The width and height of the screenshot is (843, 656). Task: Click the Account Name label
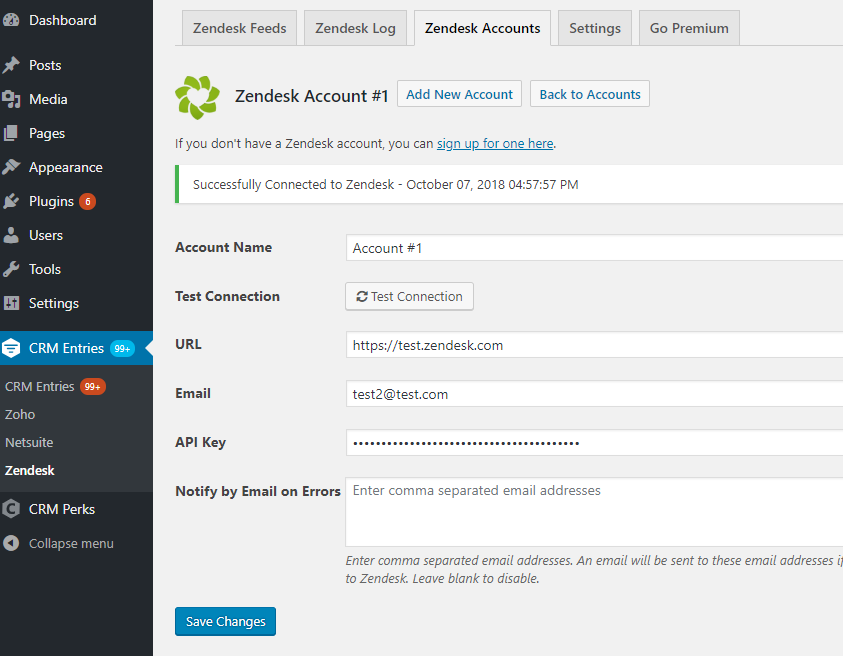click(224, 247)
